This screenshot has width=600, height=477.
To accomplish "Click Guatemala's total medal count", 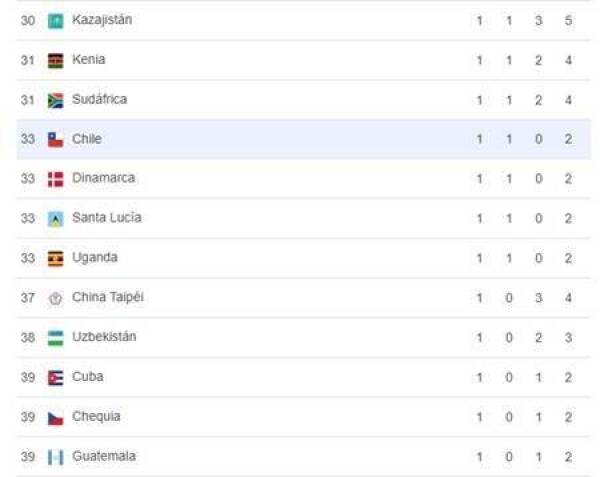I will [x=568, y=456].
